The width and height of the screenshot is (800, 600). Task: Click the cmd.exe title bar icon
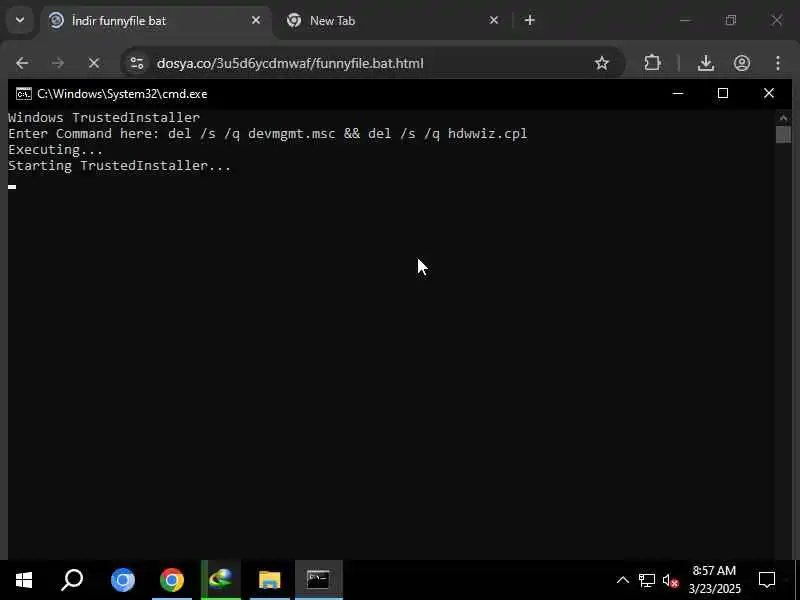pyautogui.click(x=23, y=94)
